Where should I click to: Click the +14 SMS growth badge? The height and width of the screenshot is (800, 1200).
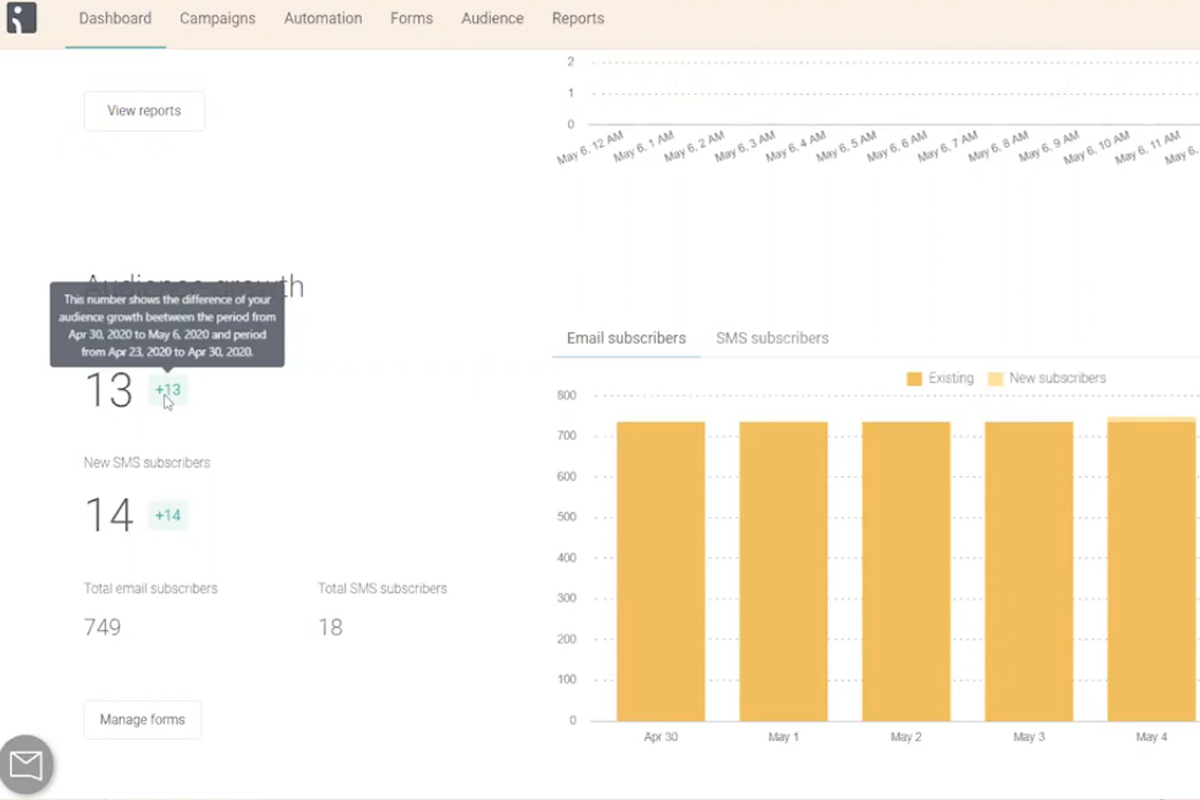point(168,516)
